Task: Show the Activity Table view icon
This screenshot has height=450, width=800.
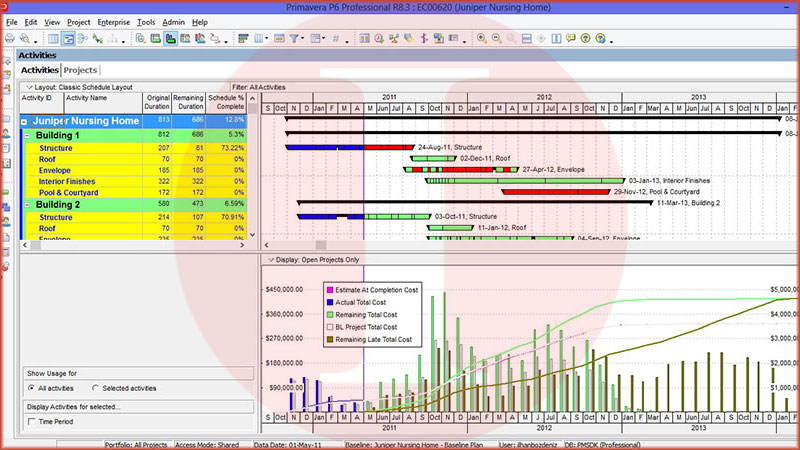Action: coord(53,38)
